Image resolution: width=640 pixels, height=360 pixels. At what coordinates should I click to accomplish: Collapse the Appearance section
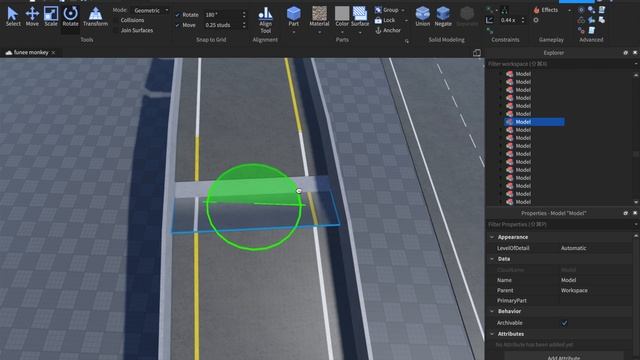(x=492, y=237)
